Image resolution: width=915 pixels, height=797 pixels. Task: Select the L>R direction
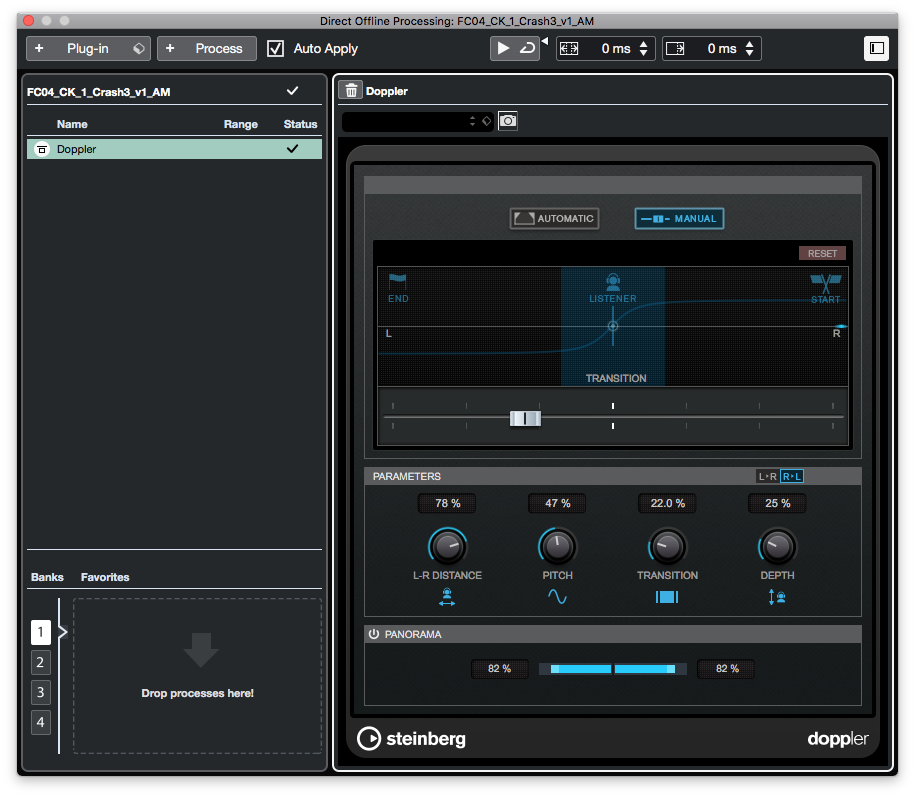(x=767, y=476)
